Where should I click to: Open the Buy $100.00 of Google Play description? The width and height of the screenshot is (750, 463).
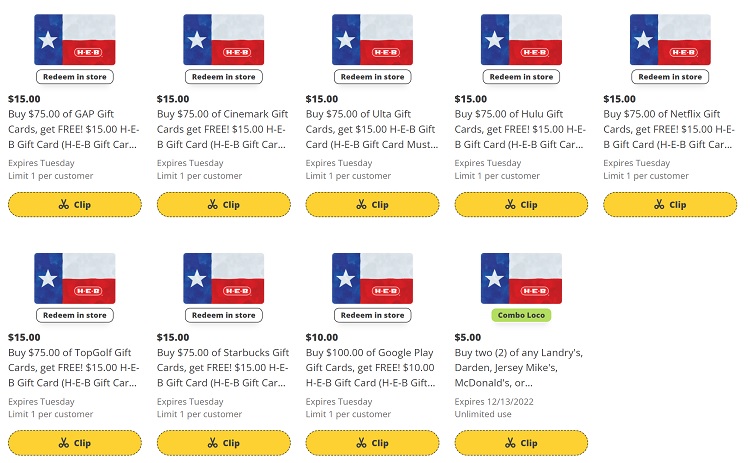371,368
